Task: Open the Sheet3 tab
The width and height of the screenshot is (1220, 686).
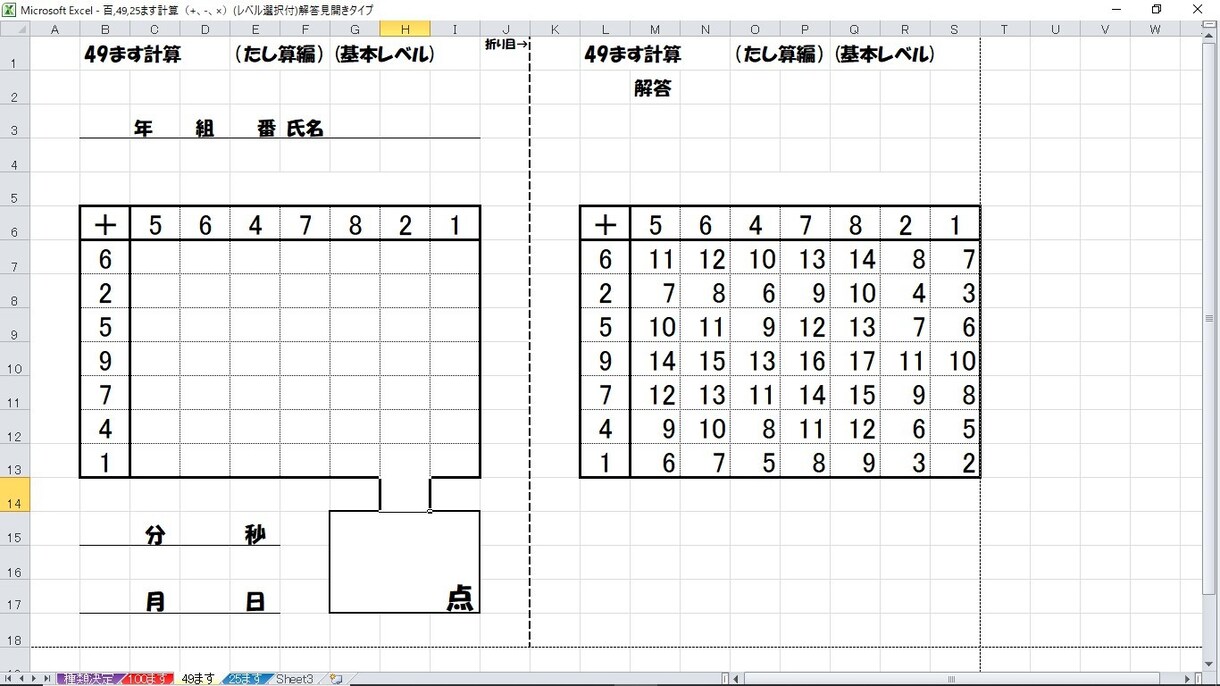Action: tap(294, 678)
